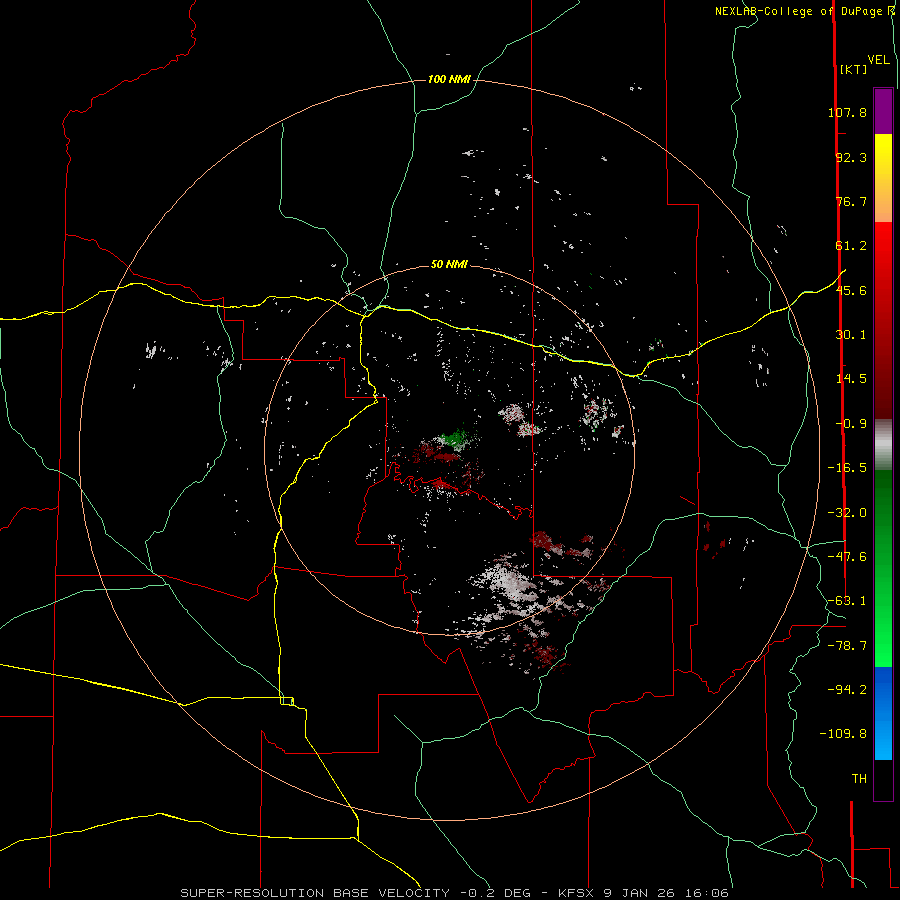Select the -94.2 legend value
The image size is (900, 900).
[847, 689]
